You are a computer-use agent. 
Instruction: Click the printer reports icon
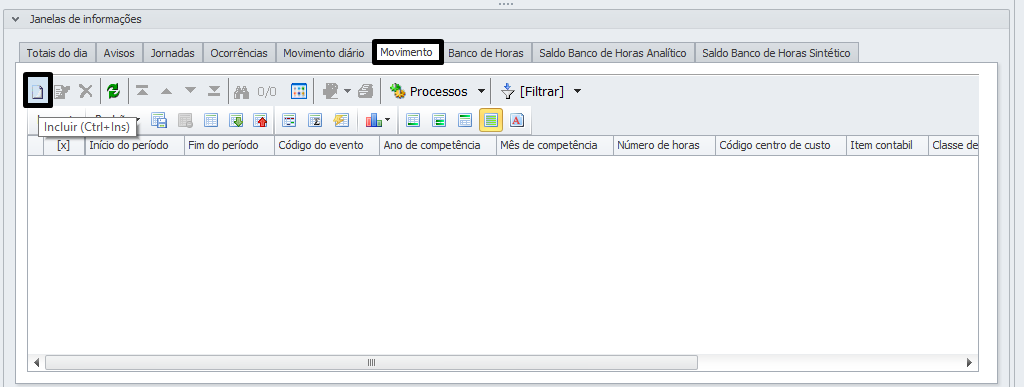(366, 92)
